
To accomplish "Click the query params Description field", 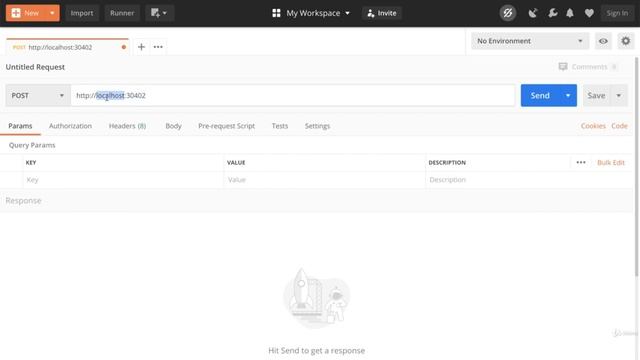I will 529,180.
